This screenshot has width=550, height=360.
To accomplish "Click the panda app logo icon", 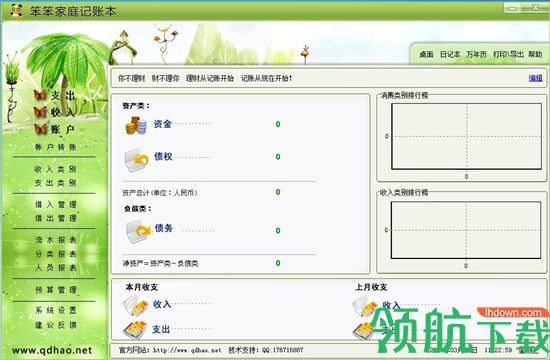I will point(16,11).
